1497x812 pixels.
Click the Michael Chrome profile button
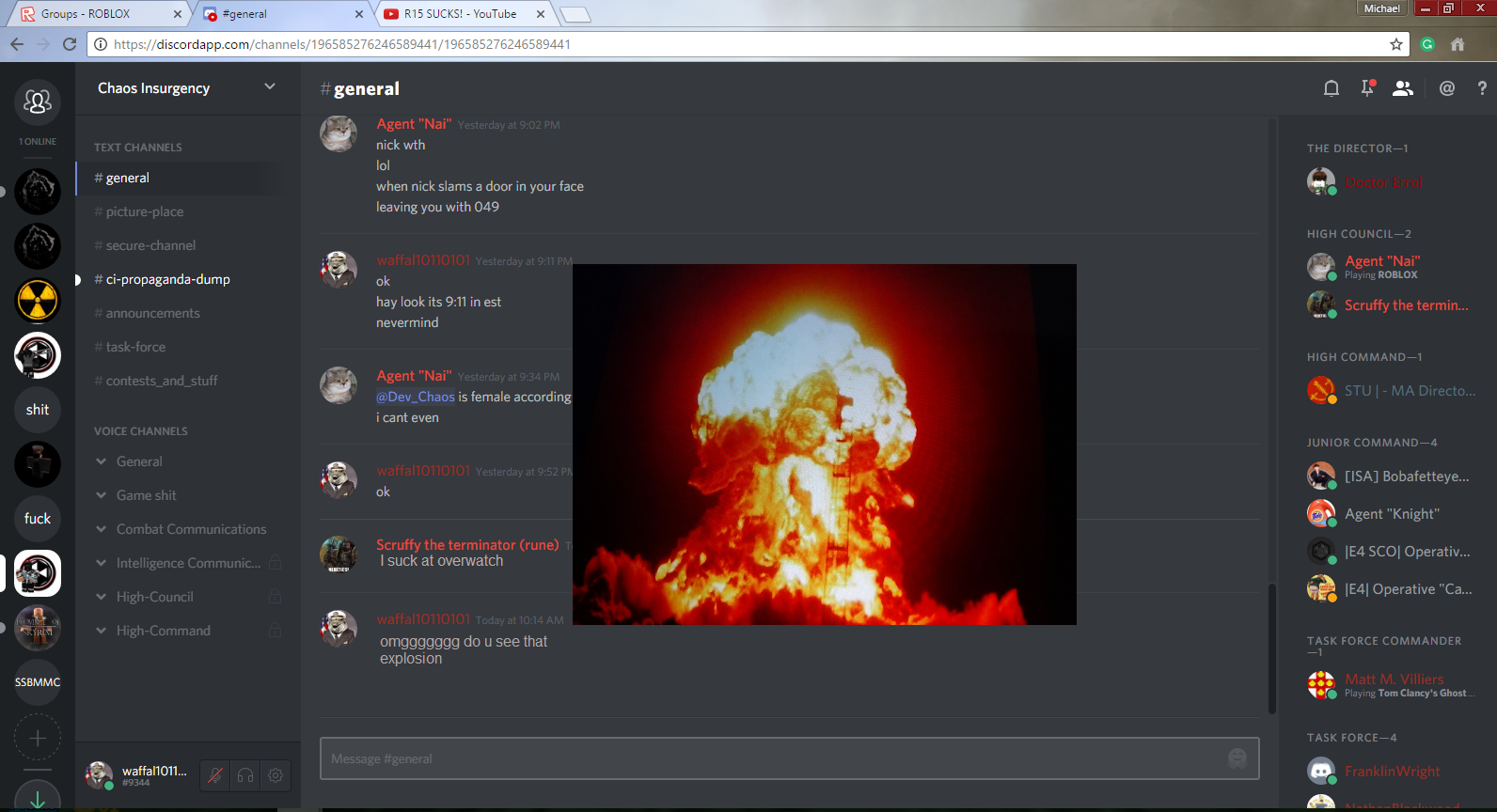click(1382, 8)
